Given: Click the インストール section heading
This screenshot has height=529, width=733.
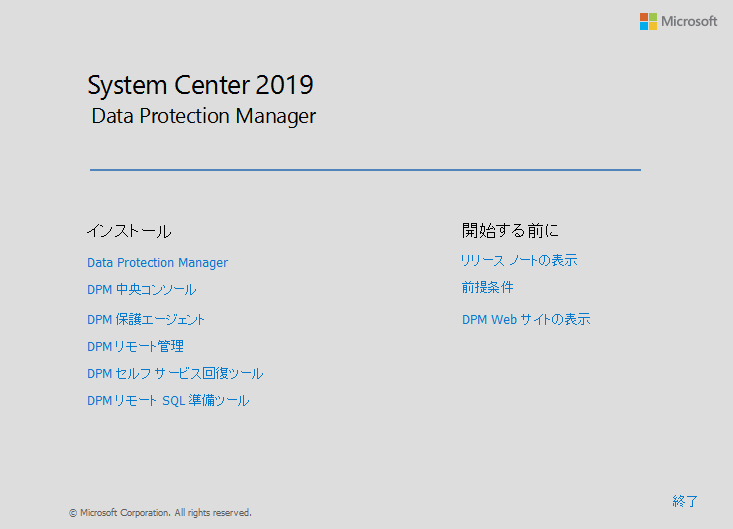Looking at the screenshot, I should (129, 231).
